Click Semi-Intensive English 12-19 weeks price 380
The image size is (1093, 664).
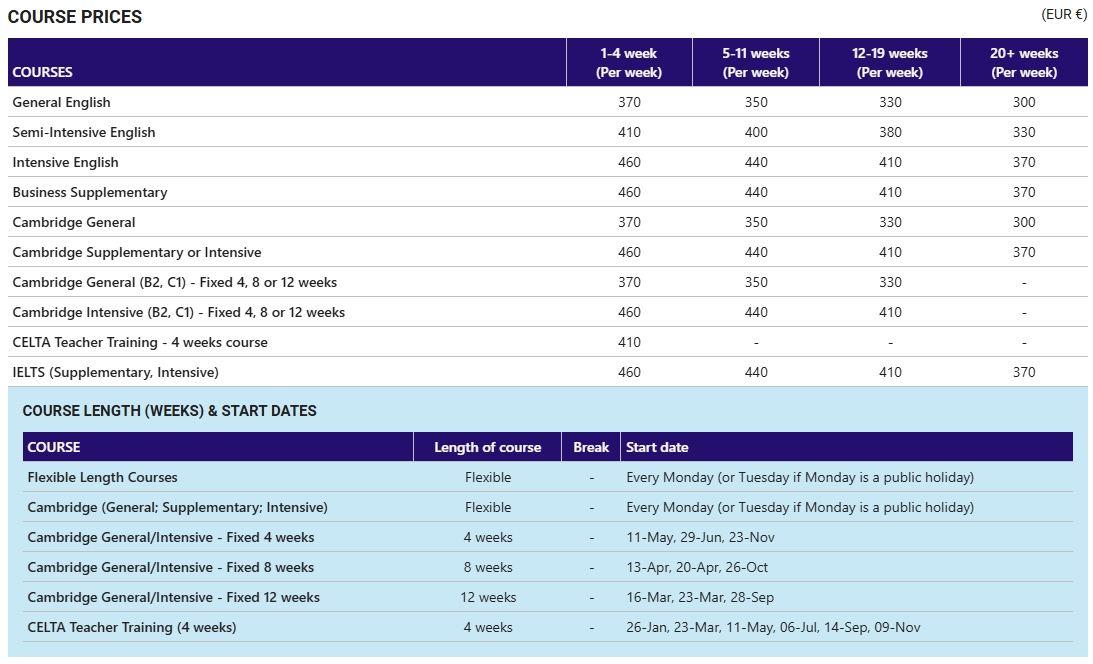click(890, 132)
